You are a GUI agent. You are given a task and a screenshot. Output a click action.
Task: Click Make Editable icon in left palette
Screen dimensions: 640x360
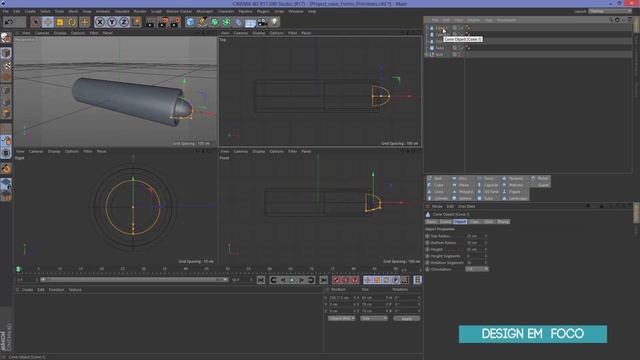(x=6, y=38)
